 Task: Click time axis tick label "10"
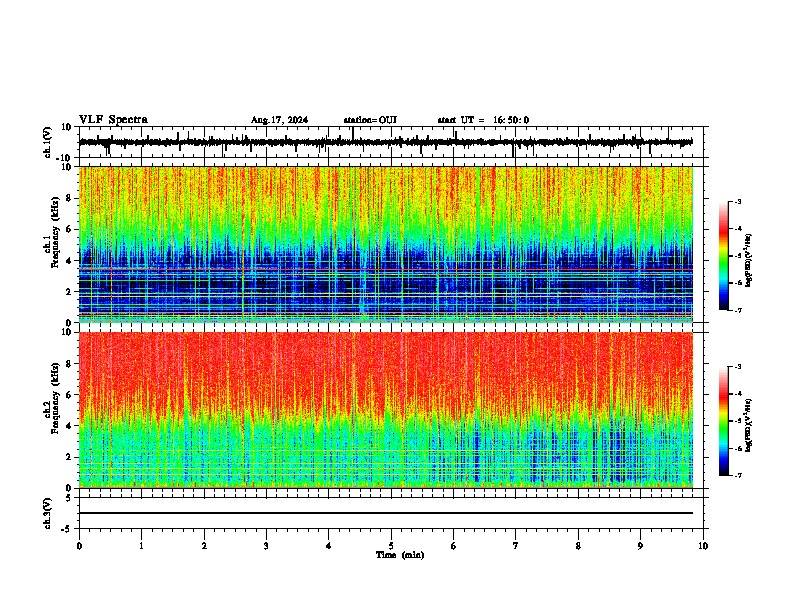(x=703, y=546)
